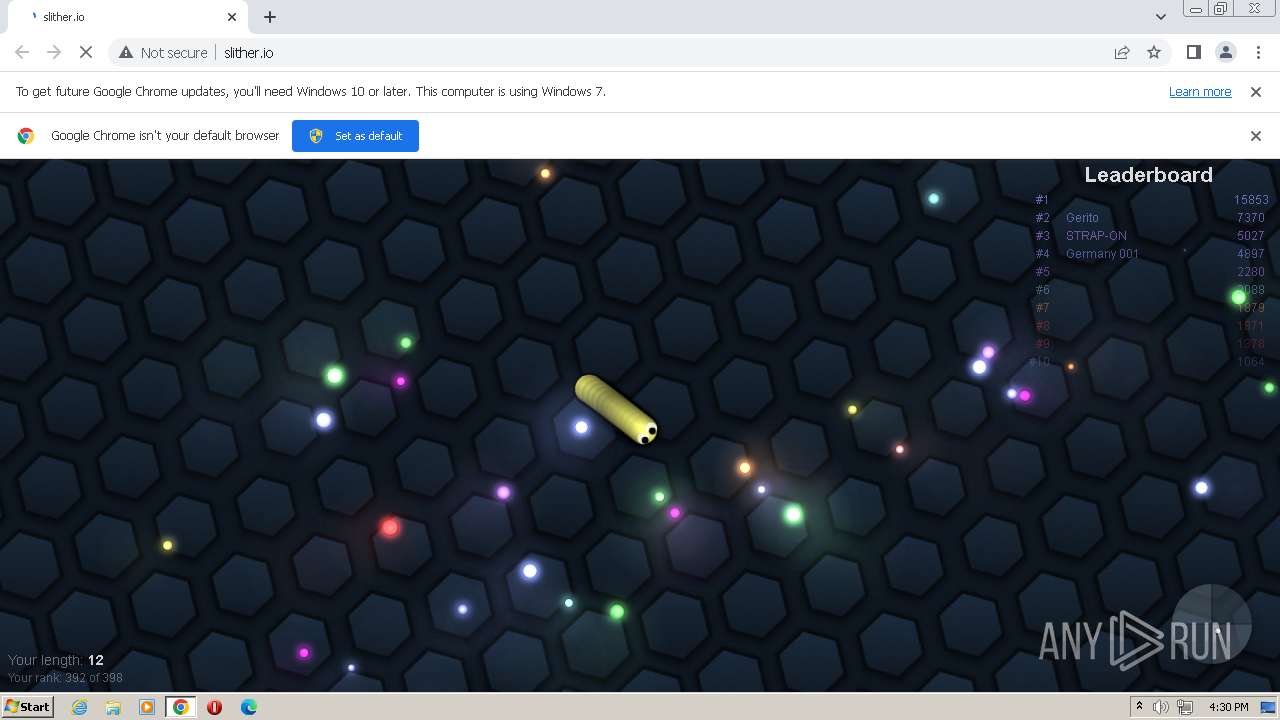This screenshot has height=720, width=1280.
Task: Switch to the slither.io tab
Action: click(x=130, y=17)
